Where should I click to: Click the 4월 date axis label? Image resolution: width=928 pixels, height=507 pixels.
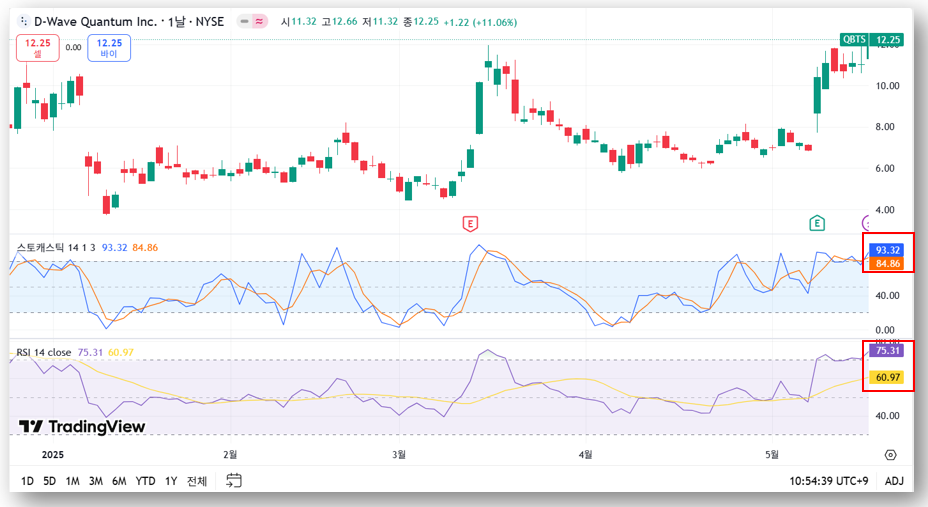[x=585, y=454]
